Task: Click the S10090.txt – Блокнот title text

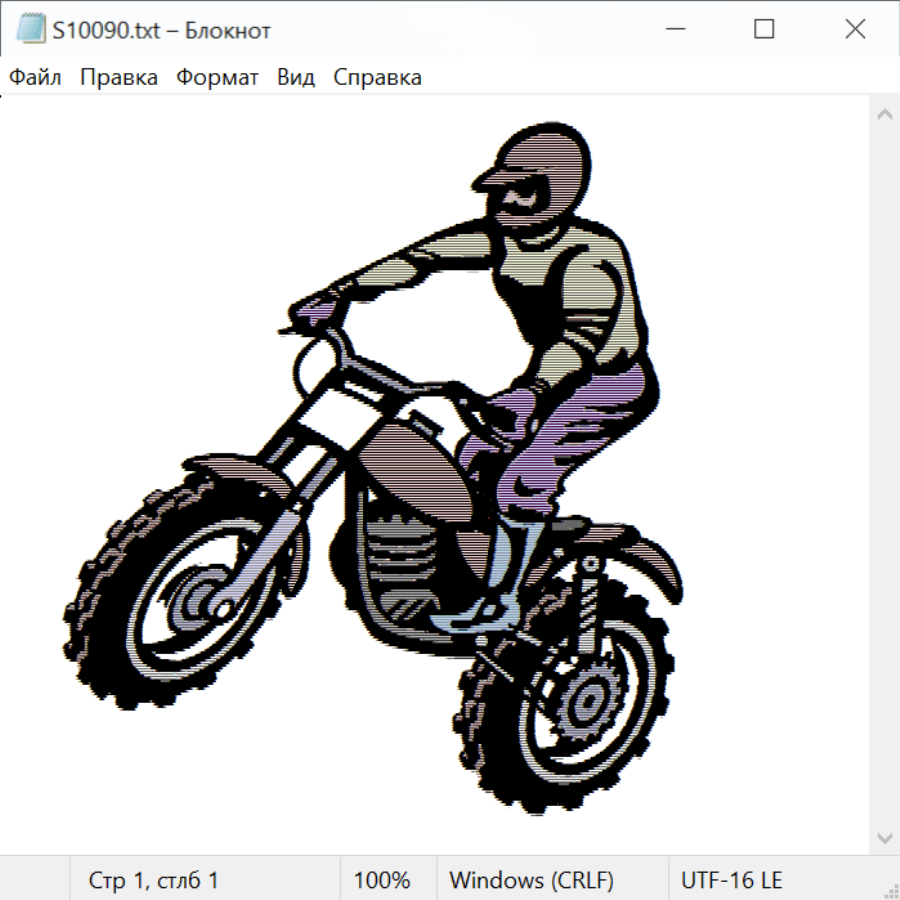Action: pyautogui.click(x=162, y=30)
